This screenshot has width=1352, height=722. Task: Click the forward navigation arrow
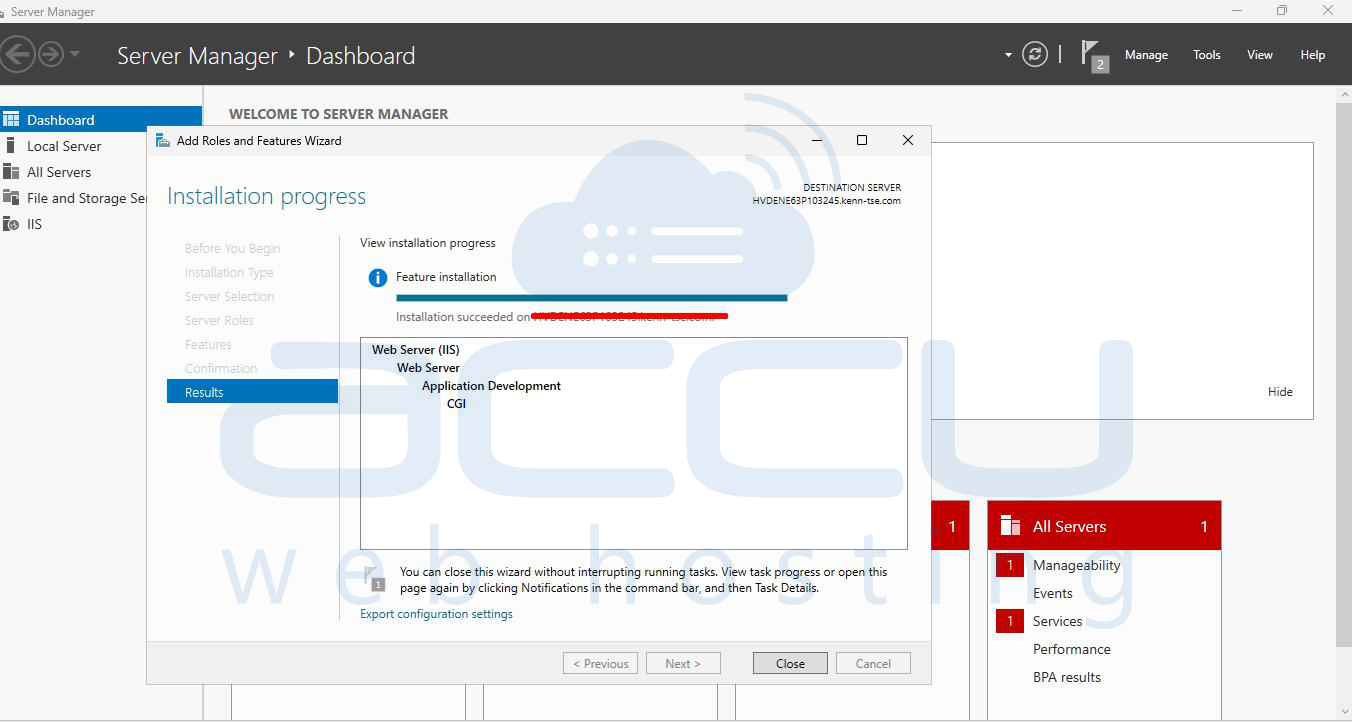(50, 54)
